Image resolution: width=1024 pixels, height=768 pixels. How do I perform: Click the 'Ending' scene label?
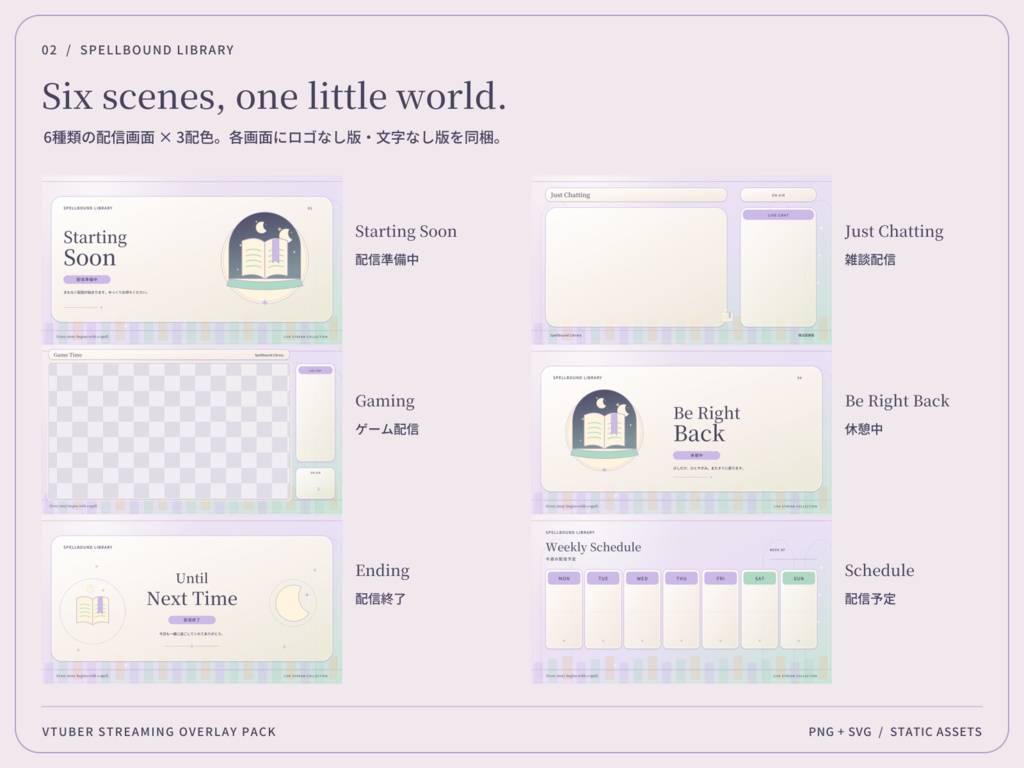tap(382, 571)
